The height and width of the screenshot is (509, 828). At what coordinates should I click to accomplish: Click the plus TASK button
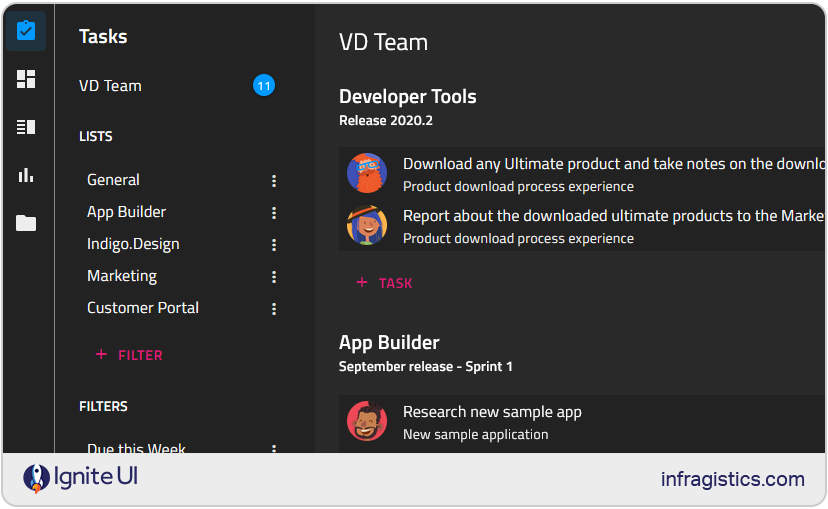click(x=384, y=283)
